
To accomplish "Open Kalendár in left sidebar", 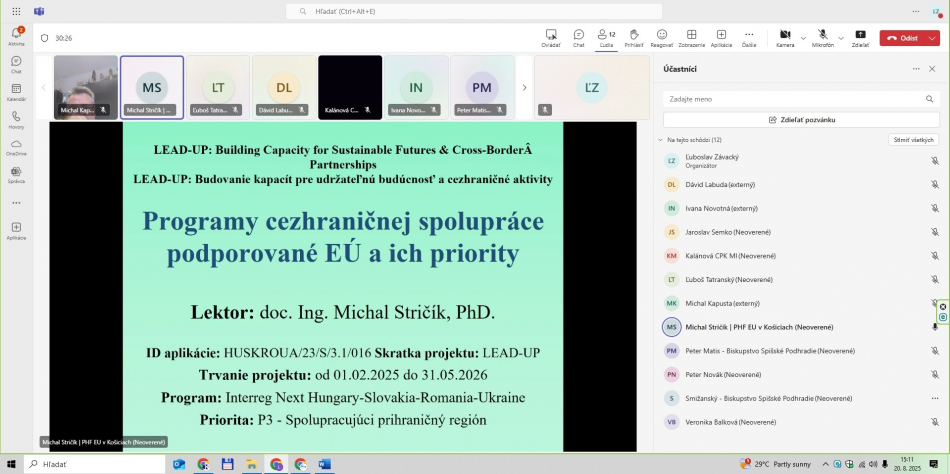I will click(x=16, y=94).
